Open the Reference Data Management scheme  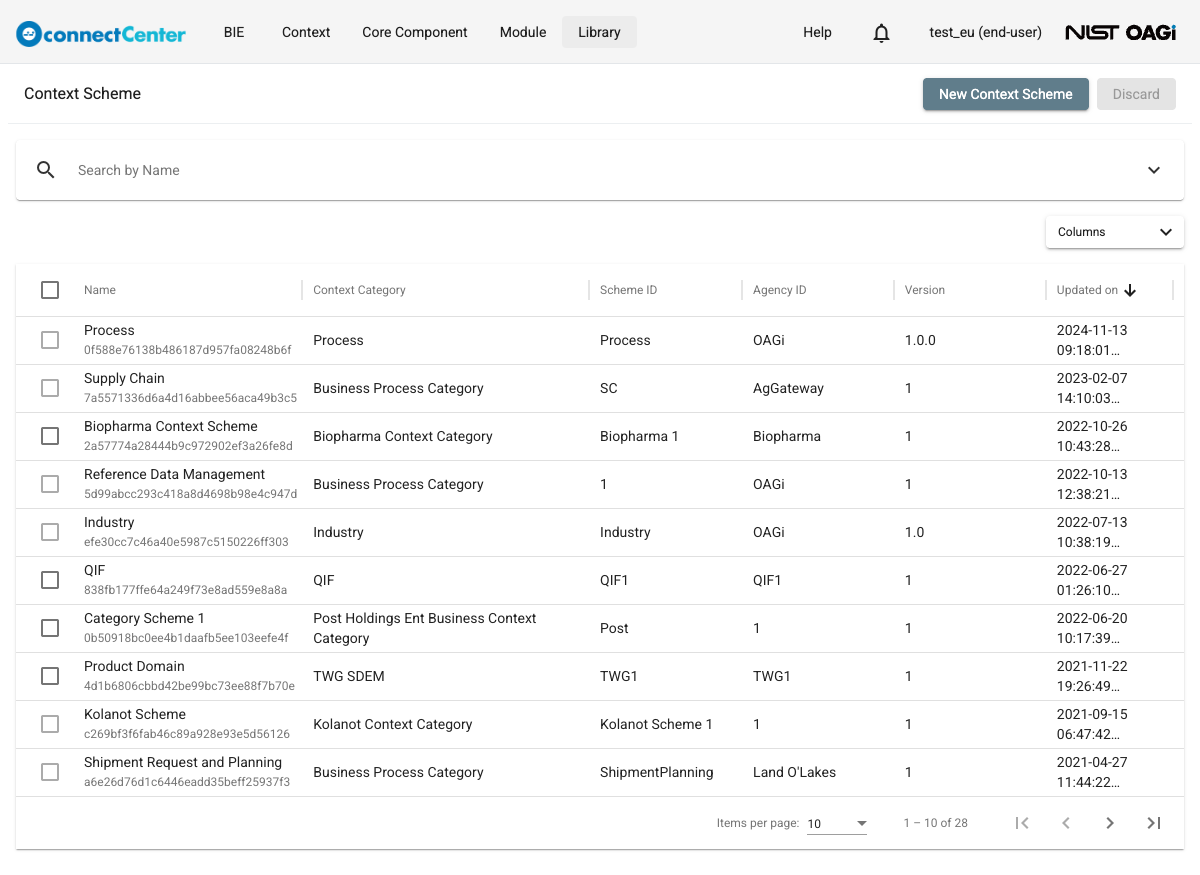(x=174, y=474)
